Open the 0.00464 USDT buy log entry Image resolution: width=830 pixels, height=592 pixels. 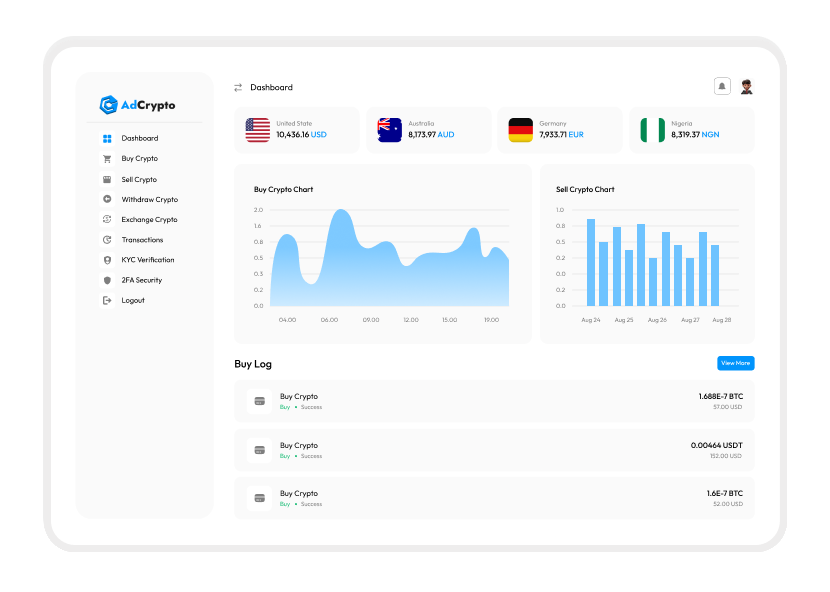click(x=494, y=450)
